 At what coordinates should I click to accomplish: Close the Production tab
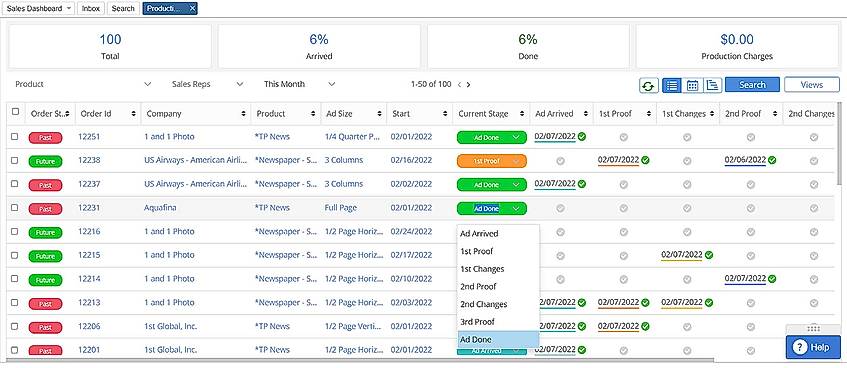(192, 9)
